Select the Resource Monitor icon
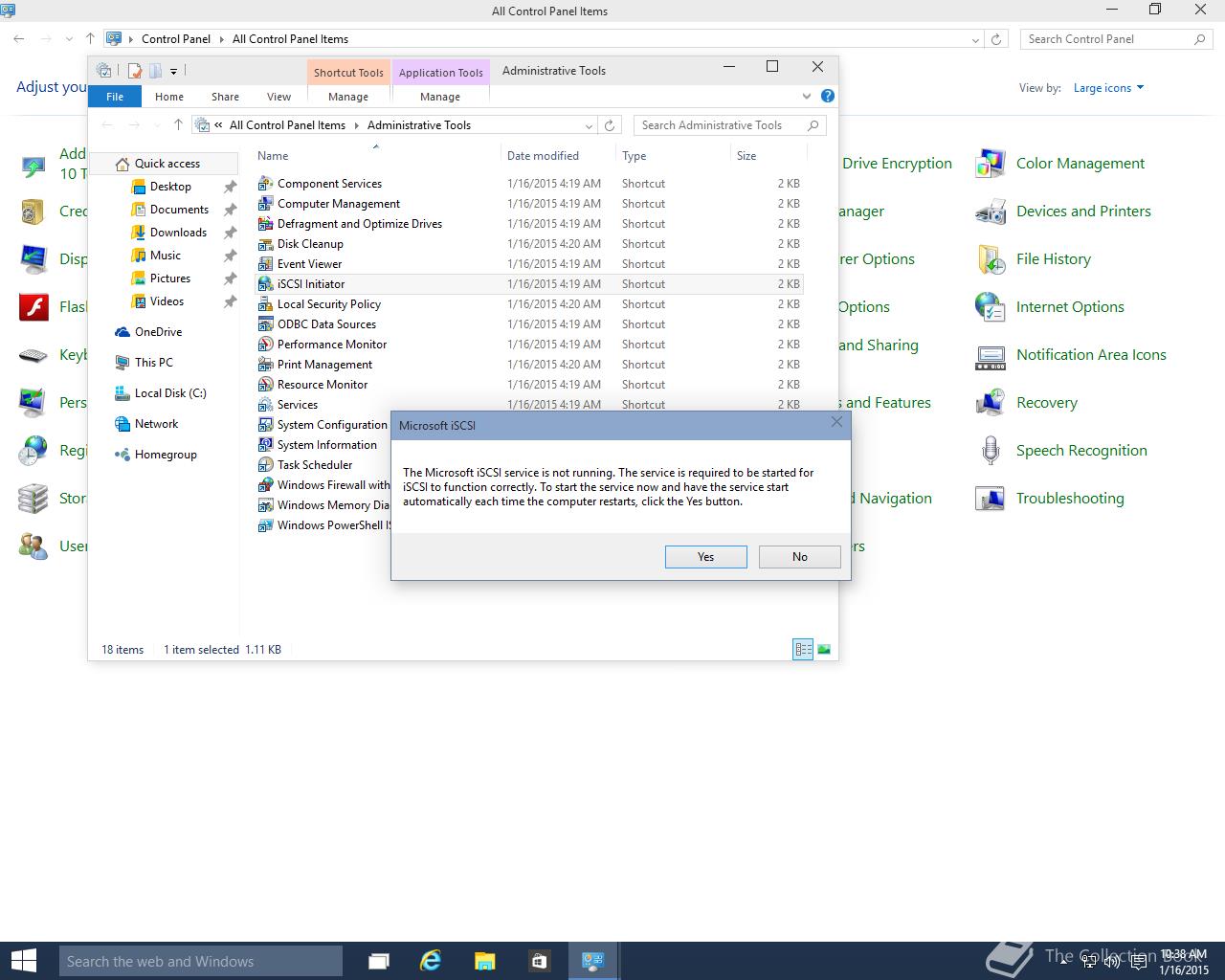 (266, 385)
